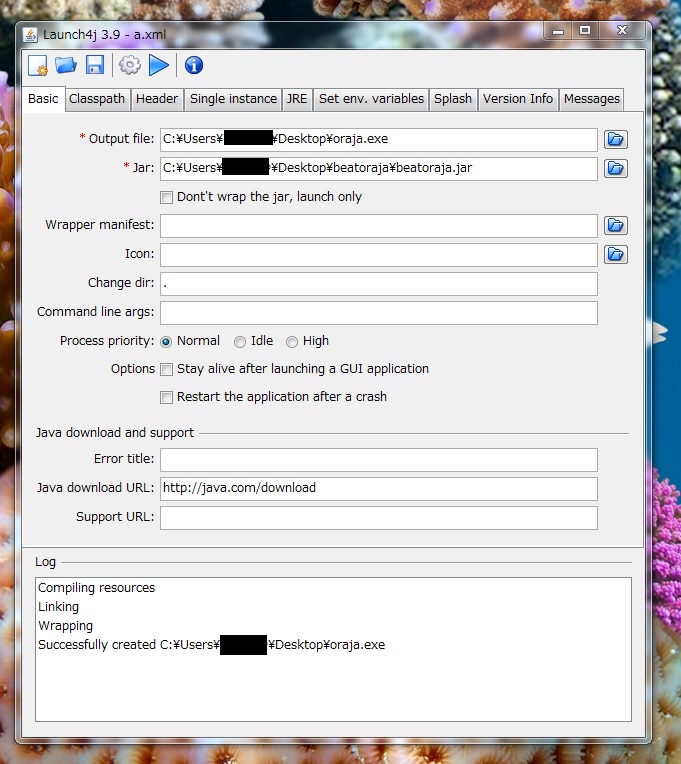Open the Single instance tab

(x=233, y=99)
